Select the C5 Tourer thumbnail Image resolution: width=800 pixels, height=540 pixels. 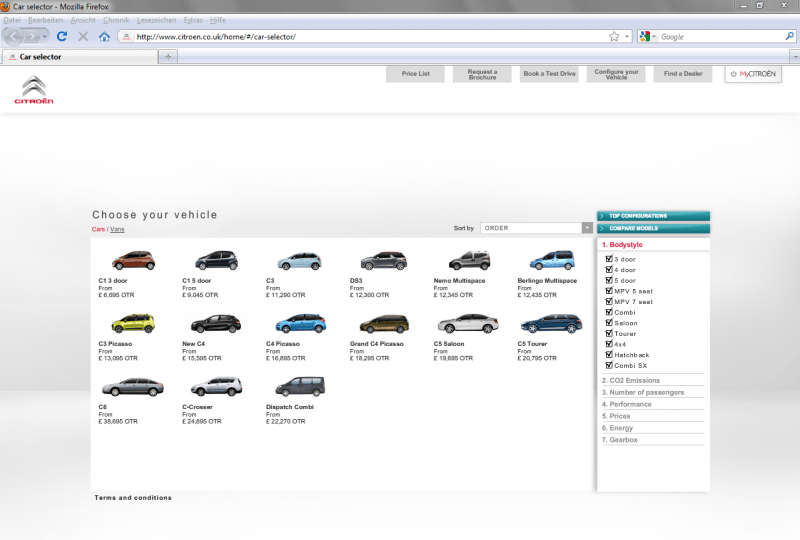pos(551,324)
